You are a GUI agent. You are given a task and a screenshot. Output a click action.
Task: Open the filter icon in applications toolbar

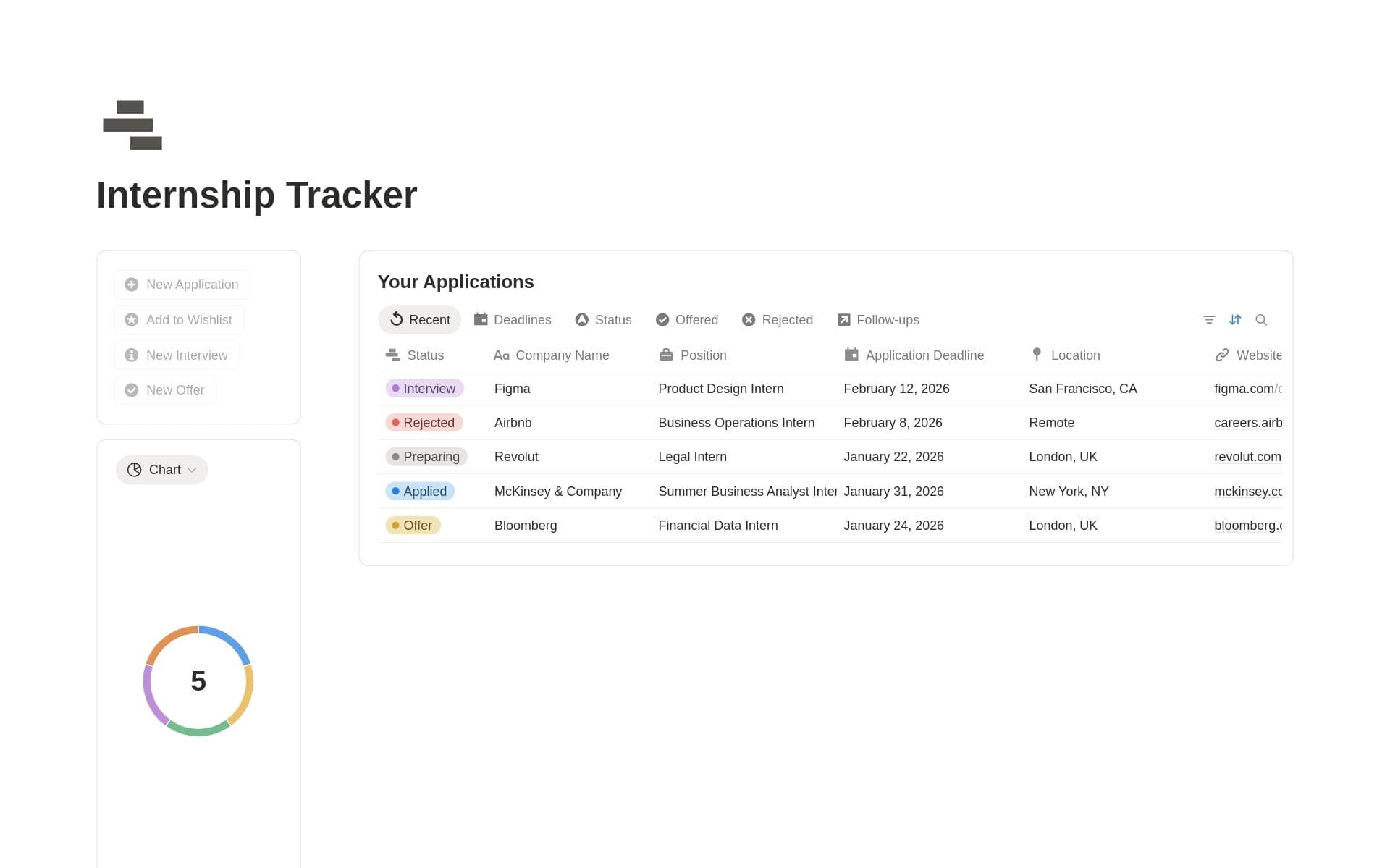1209,320
